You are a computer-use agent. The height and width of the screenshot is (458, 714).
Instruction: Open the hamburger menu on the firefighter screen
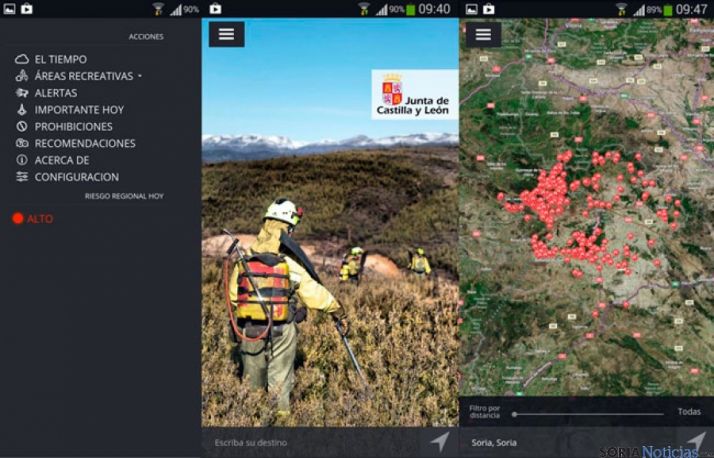[226, 34]
